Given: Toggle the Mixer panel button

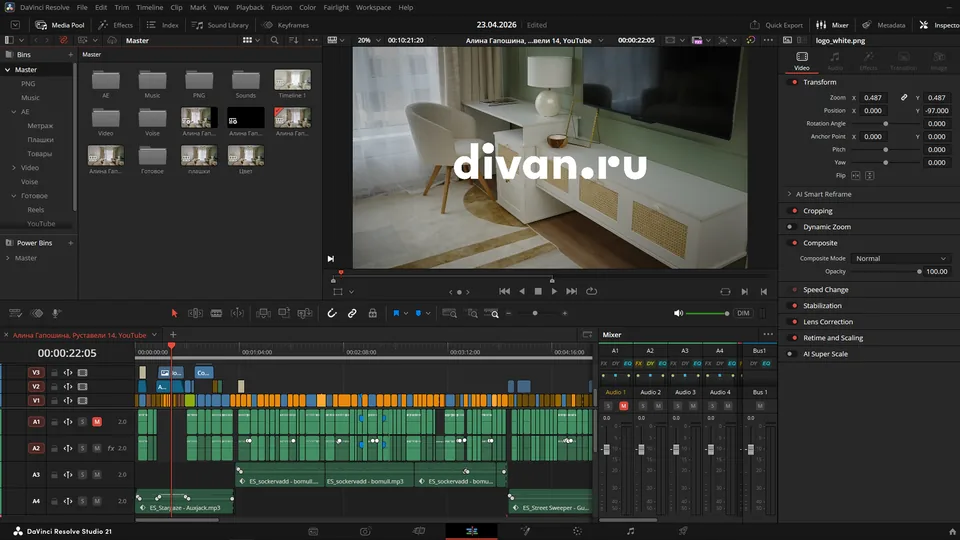Looking at the screenshot, I should coord(832,25).
